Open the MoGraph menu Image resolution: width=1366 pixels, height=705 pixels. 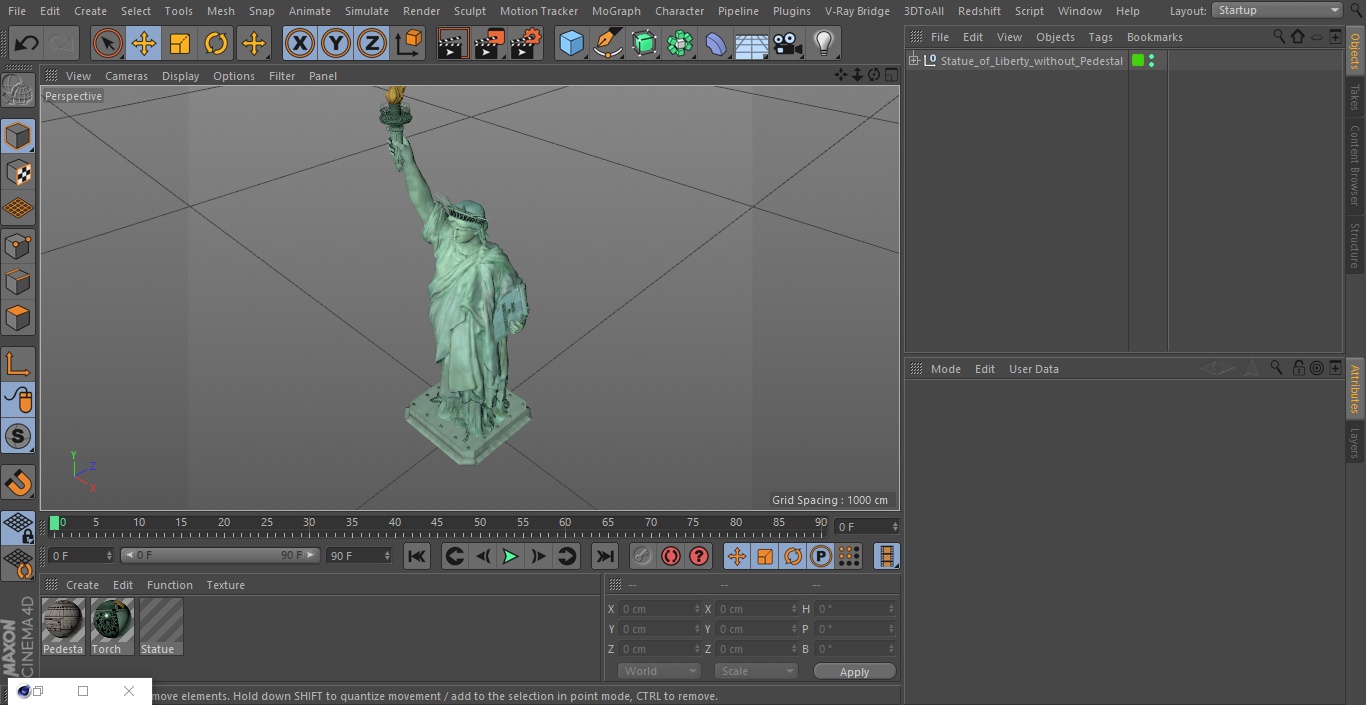(616, 11)
